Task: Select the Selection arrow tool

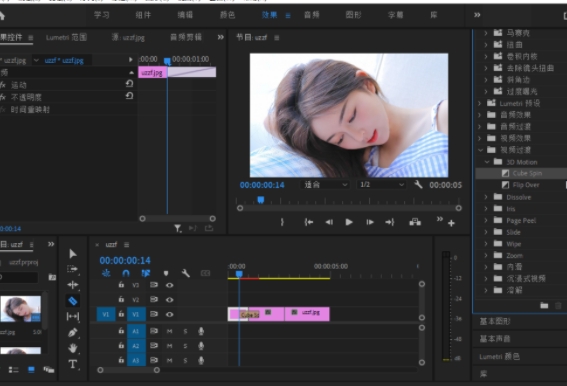Action: click(73, 254)
